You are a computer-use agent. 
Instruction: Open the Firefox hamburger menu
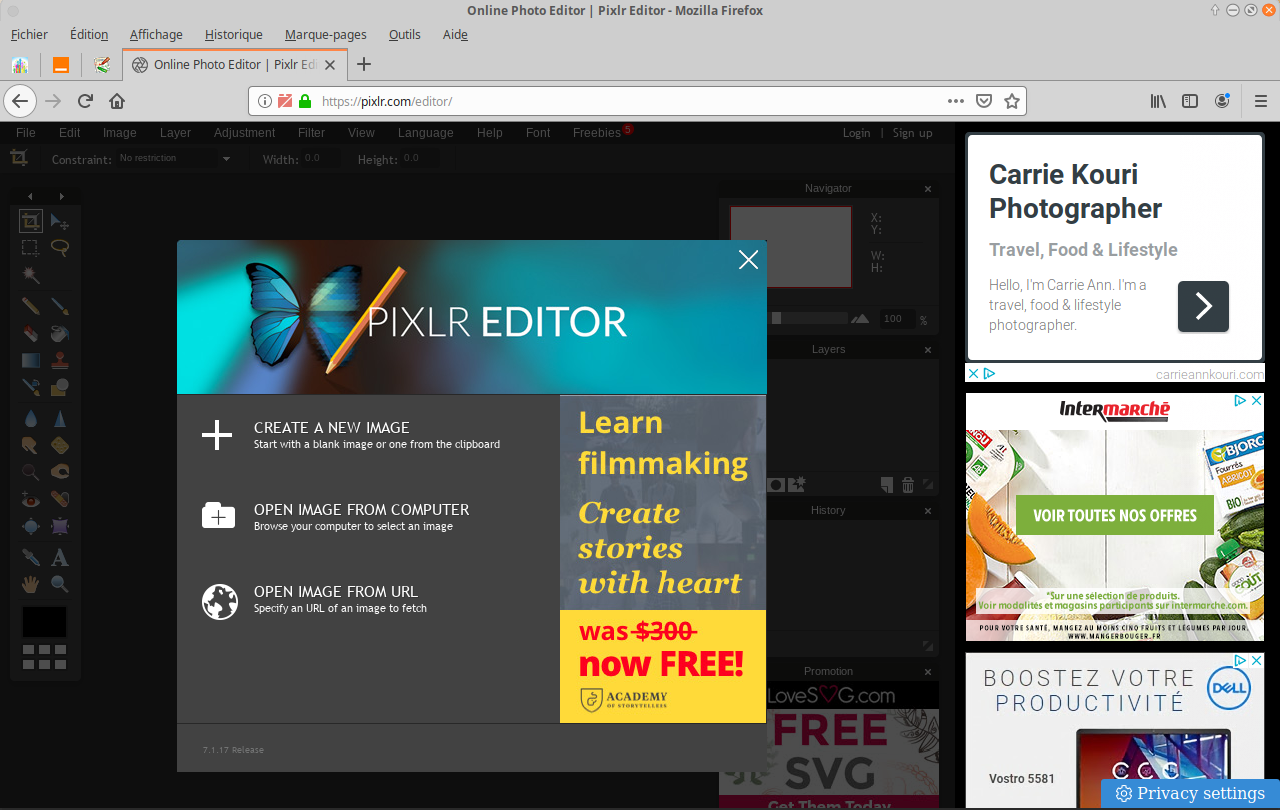[1261, 101]
